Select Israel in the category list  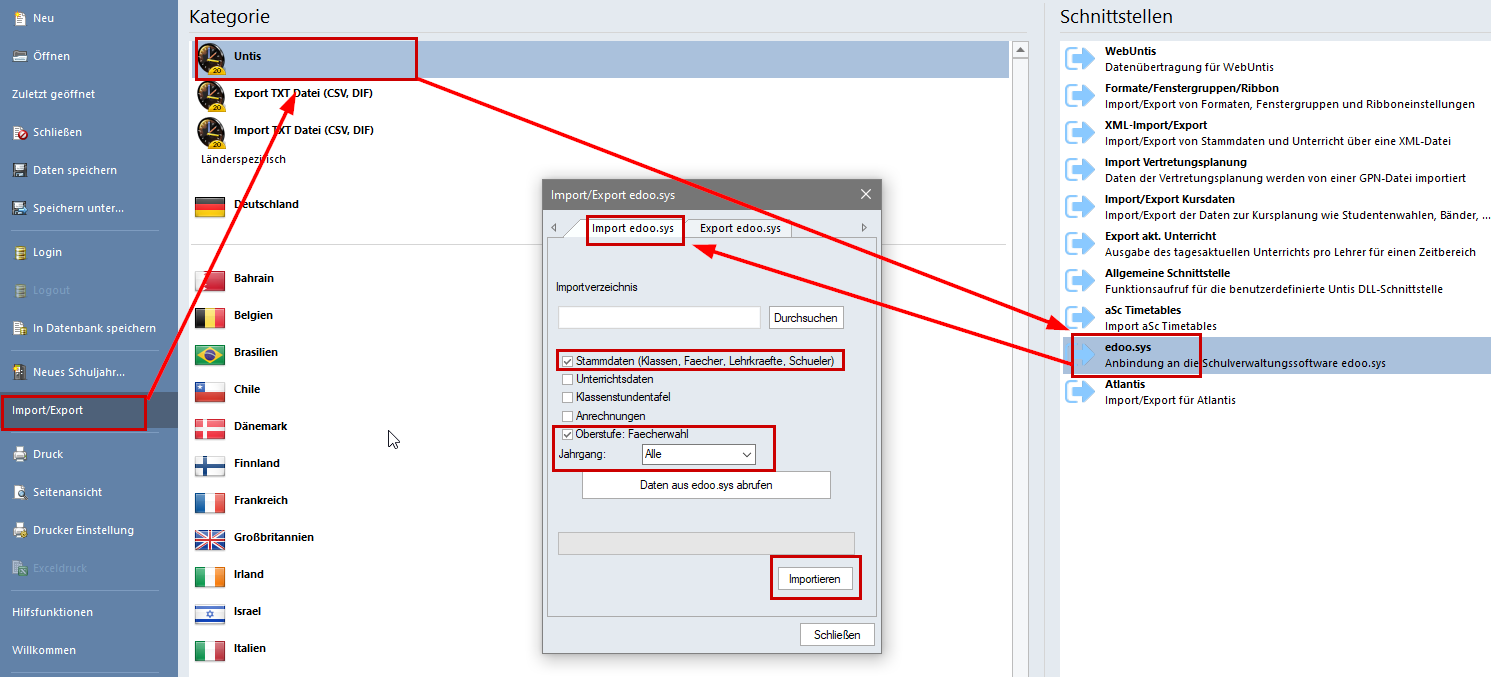[600, 614]
